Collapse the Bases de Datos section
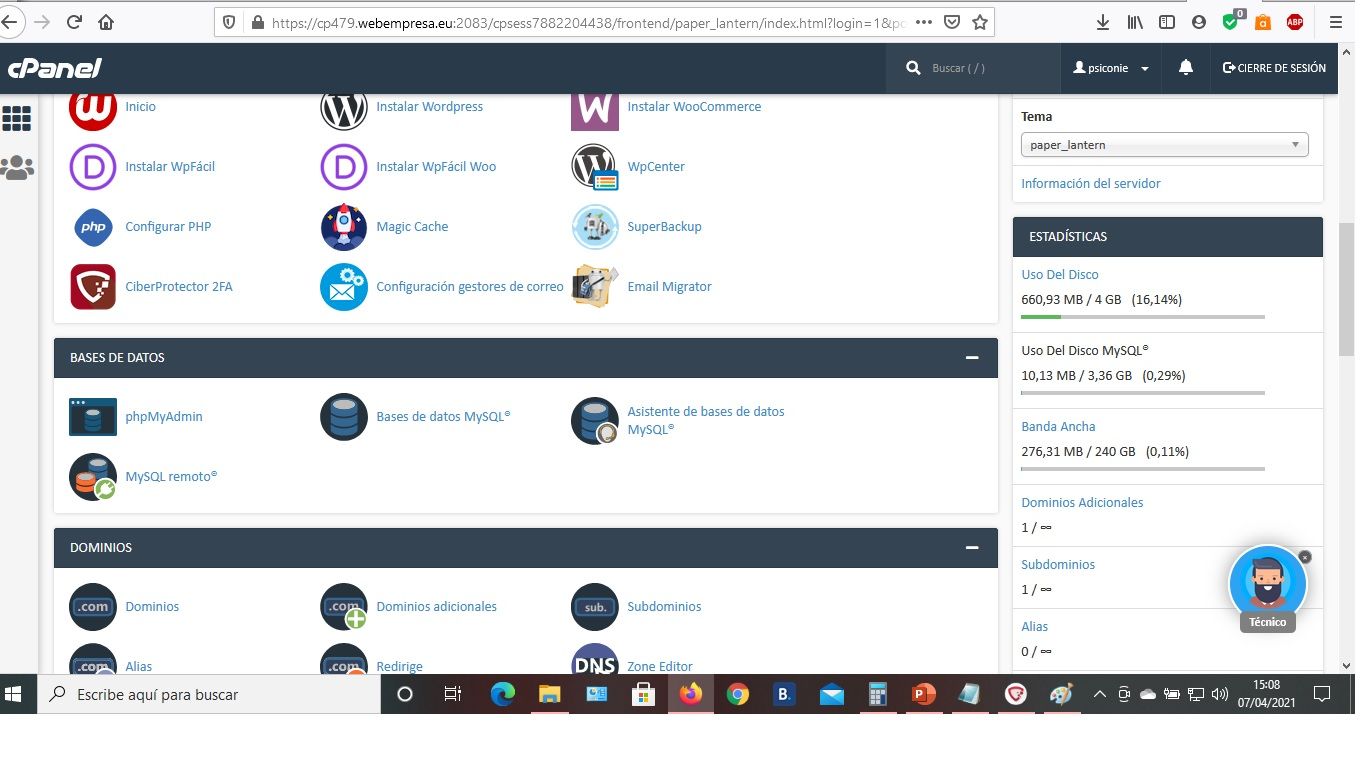 971,358
